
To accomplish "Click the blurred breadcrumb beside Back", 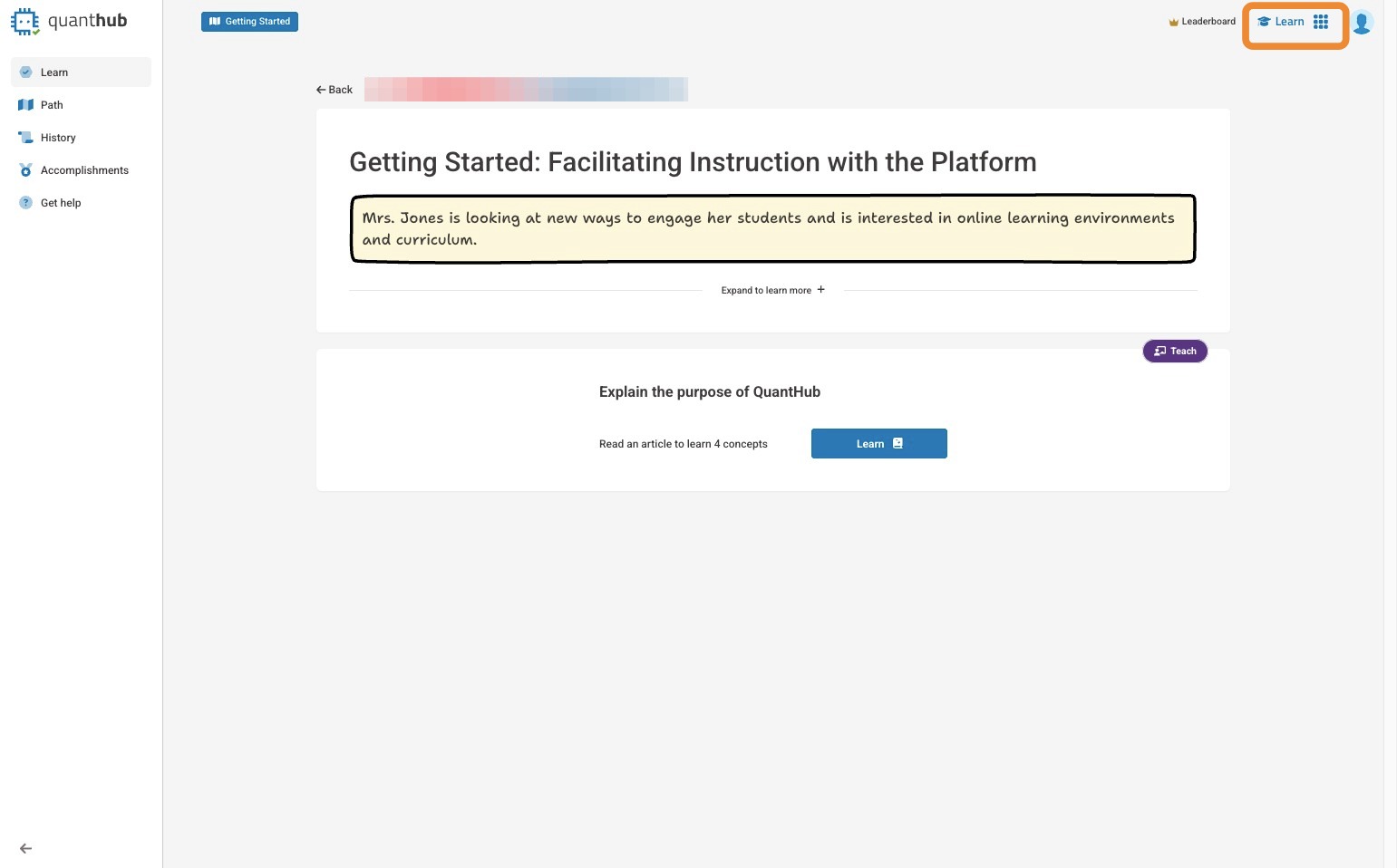I will 526,90.
